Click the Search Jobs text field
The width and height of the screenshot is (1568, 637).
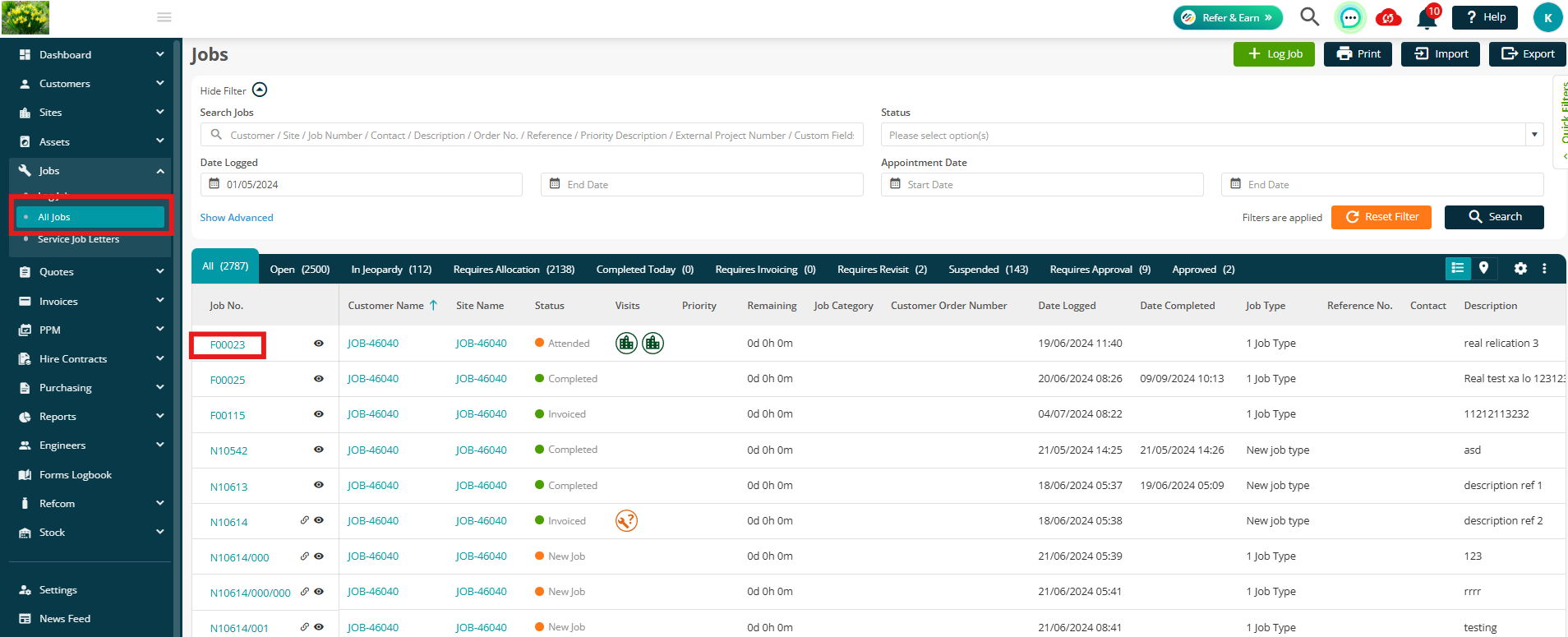click(532, 135)
